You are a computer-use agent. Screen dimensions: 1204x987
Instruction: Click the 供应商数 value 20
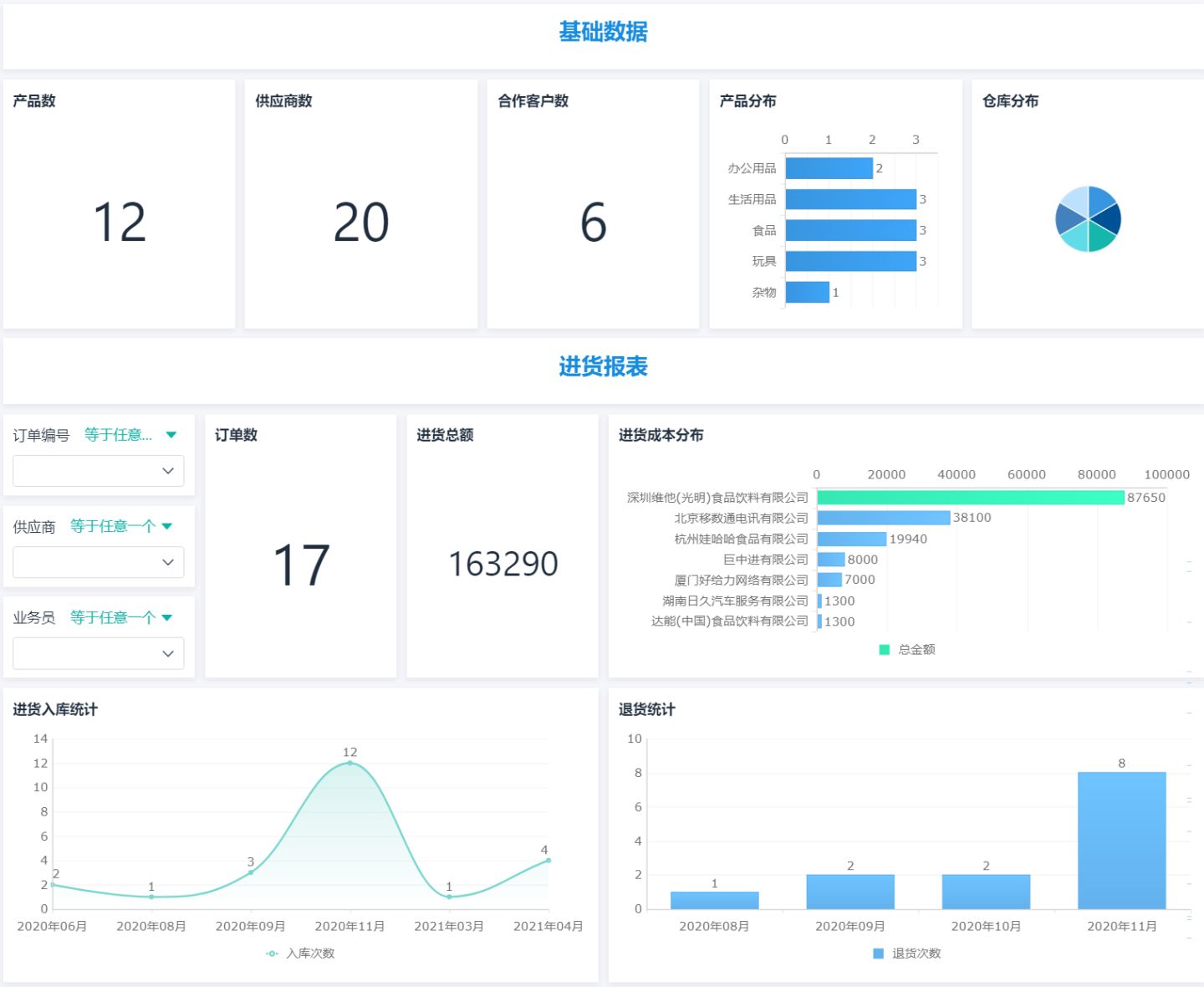click(x=361, y=222)
